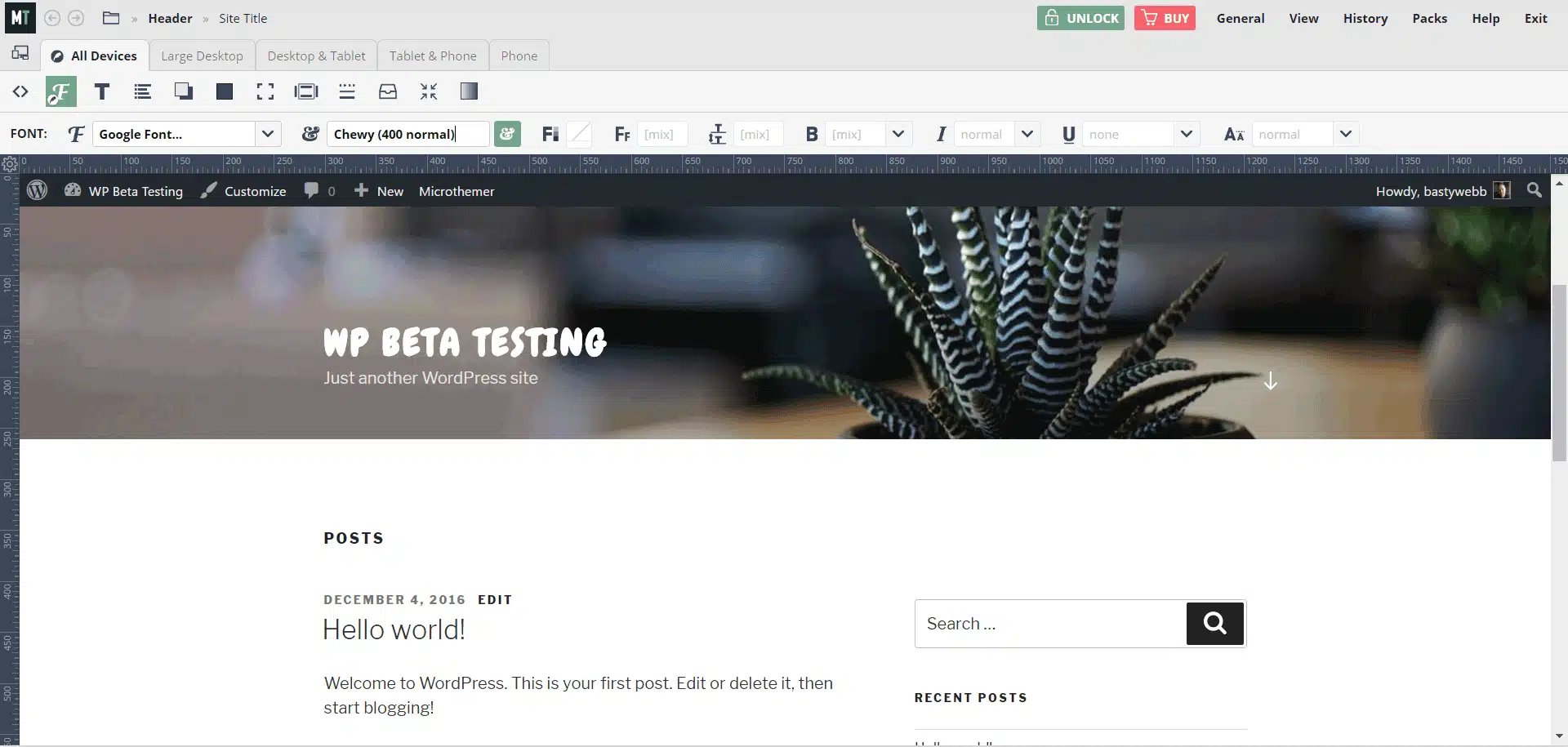Viewport: 1568px width, 747px height.
Task: Click the font variant Aa icon
Action: [1234, 134]
